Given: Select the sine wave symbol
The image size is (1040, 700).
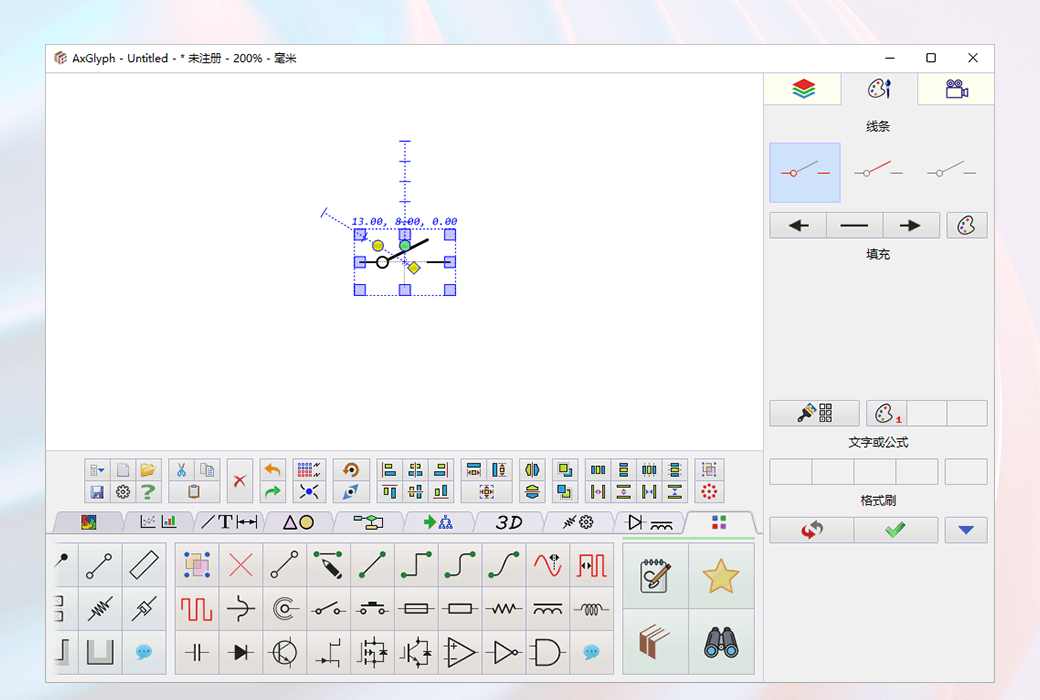Looking at the screenshot, I should [x=548, y=564].
